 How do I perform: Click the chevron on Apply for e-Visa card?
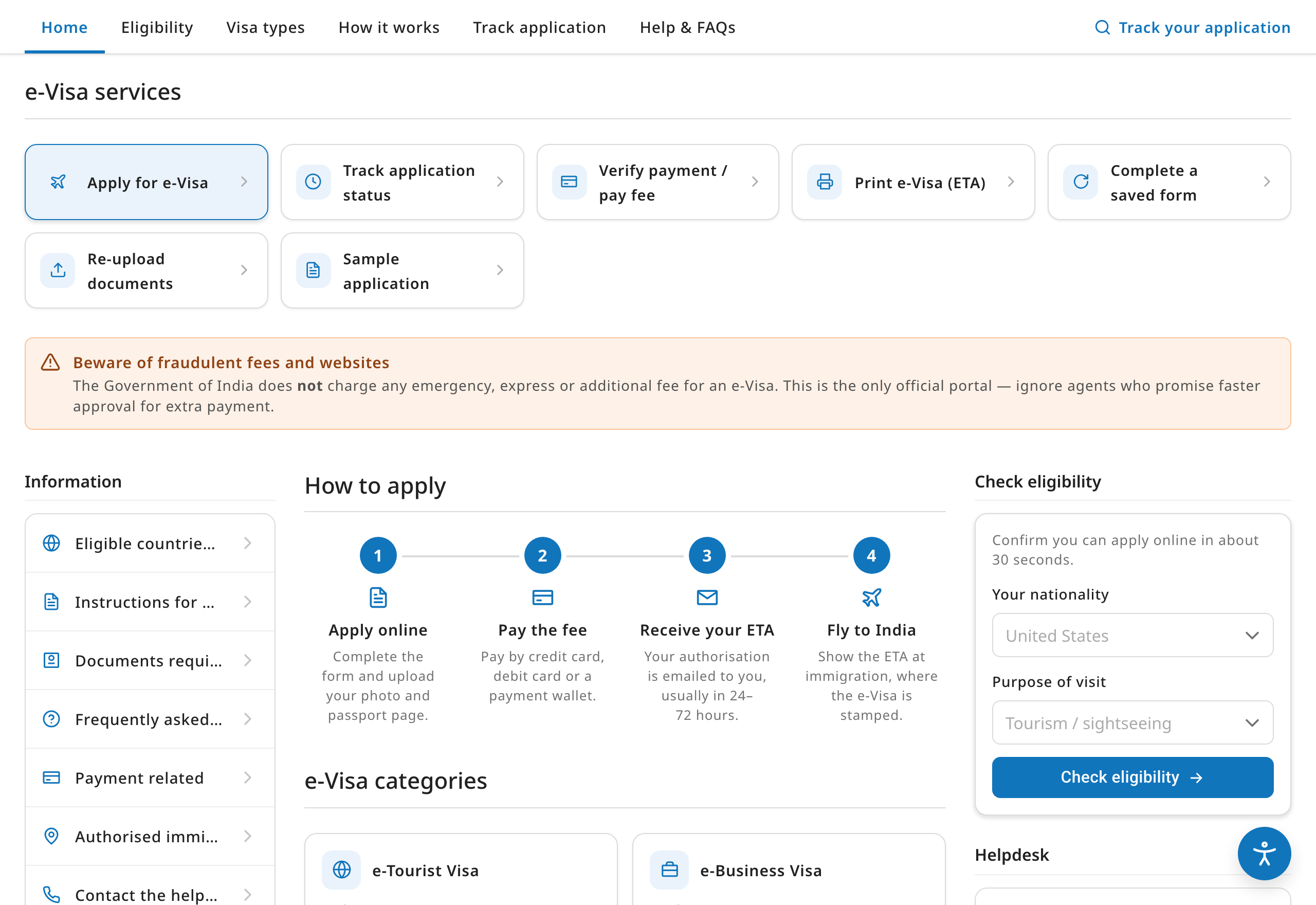click(x=244, y=182)
